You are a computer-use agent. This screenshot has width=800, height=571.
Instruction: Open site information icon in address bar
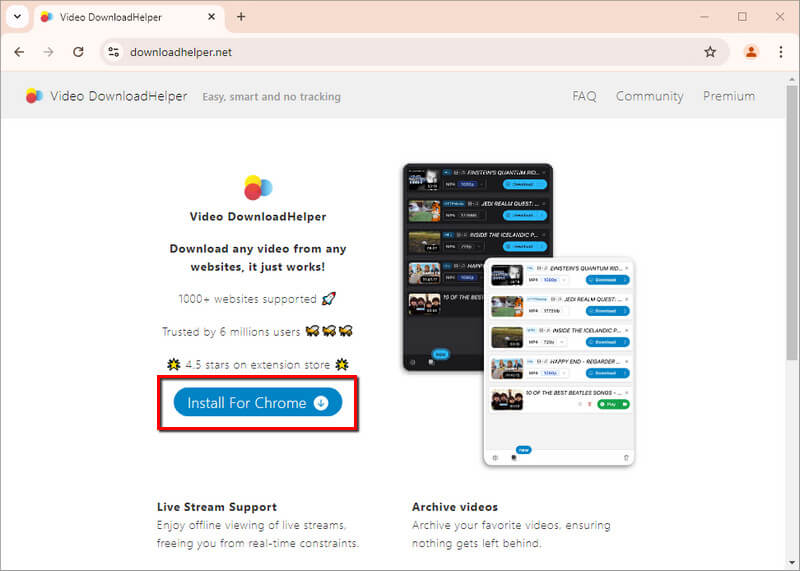[x=114, y=52]
